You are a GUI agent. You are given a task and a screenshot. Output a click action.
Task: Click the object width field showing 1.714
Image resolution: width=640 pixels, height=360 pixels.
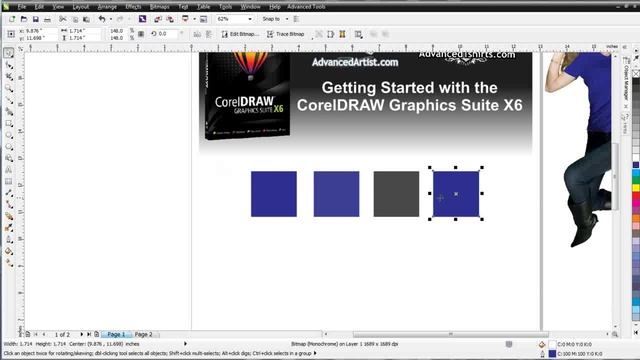tap(84, 31)
